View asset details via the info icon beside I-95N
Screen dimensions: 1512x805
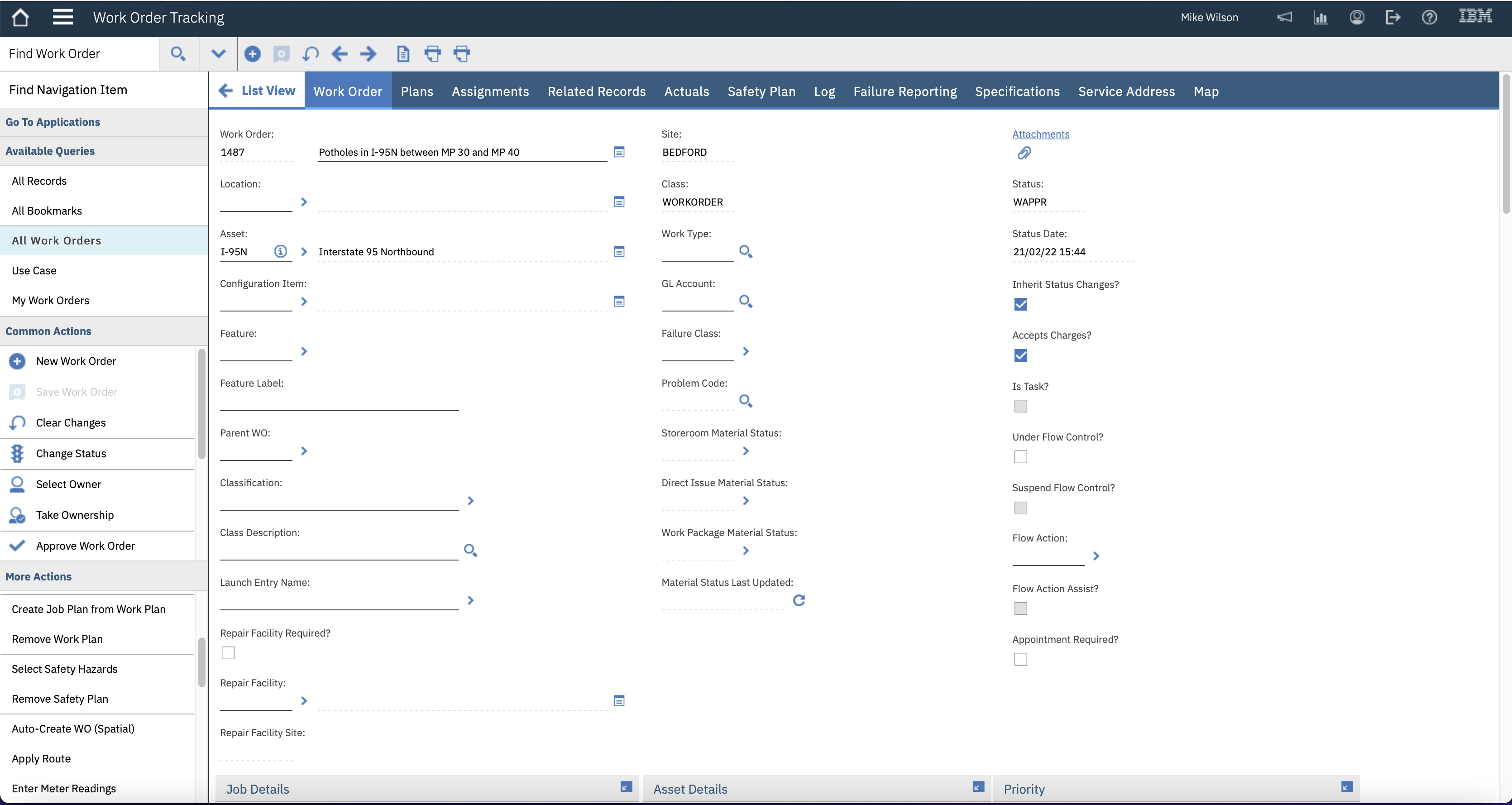coord(281,251)
